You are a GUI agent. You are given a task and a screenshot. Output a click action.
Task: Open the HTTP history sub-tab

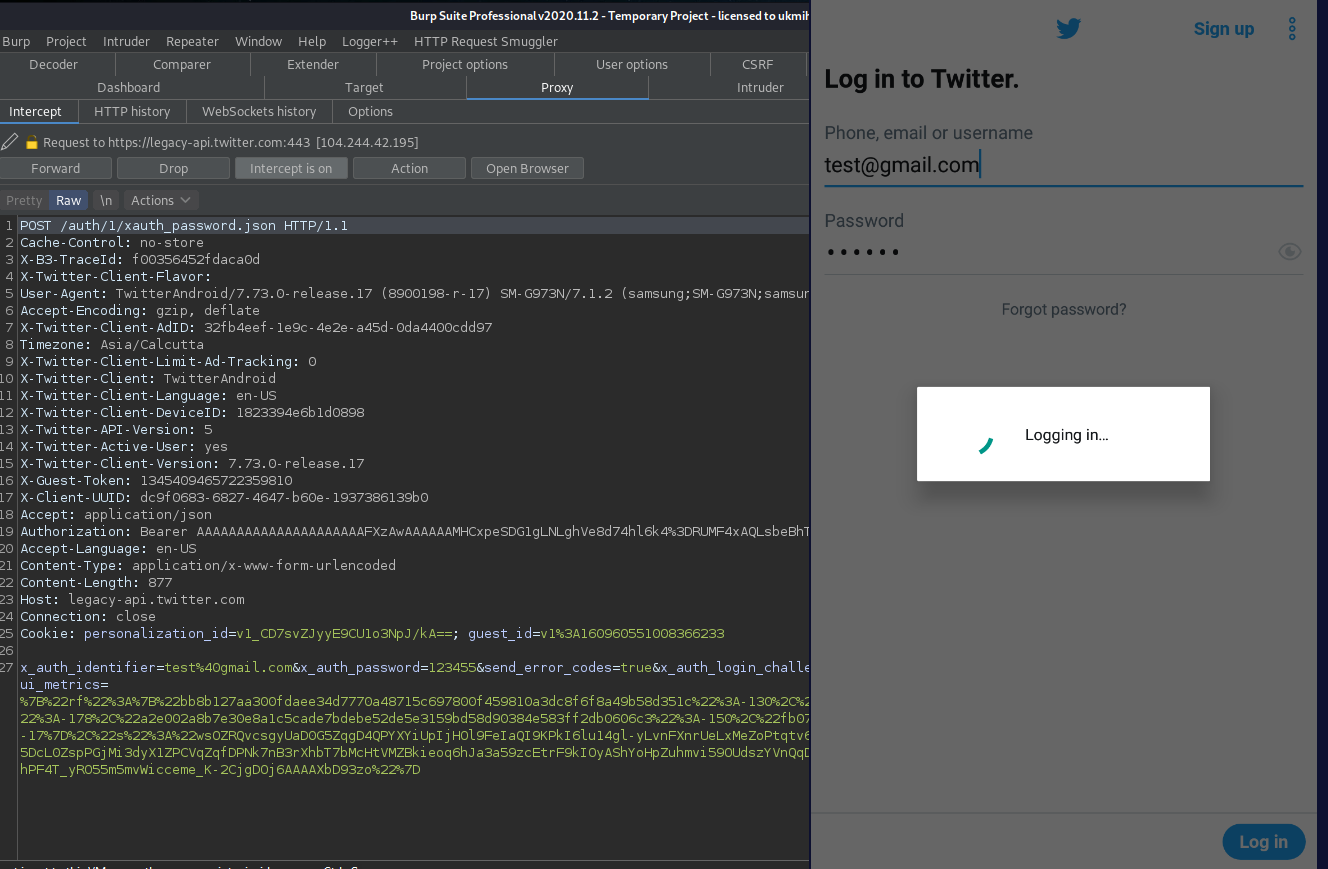pos(132,111)
